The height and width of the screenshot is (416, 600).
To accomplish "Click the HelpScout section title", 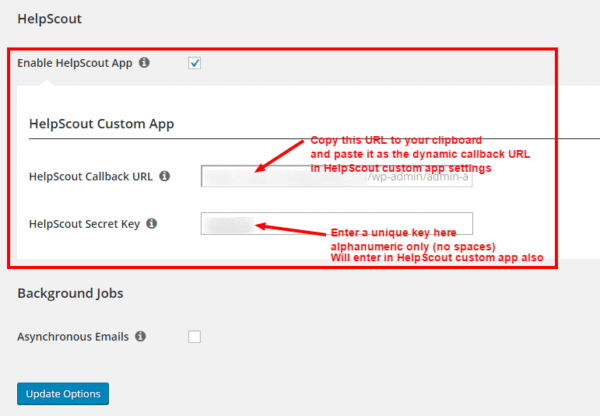I will point(49,19).
